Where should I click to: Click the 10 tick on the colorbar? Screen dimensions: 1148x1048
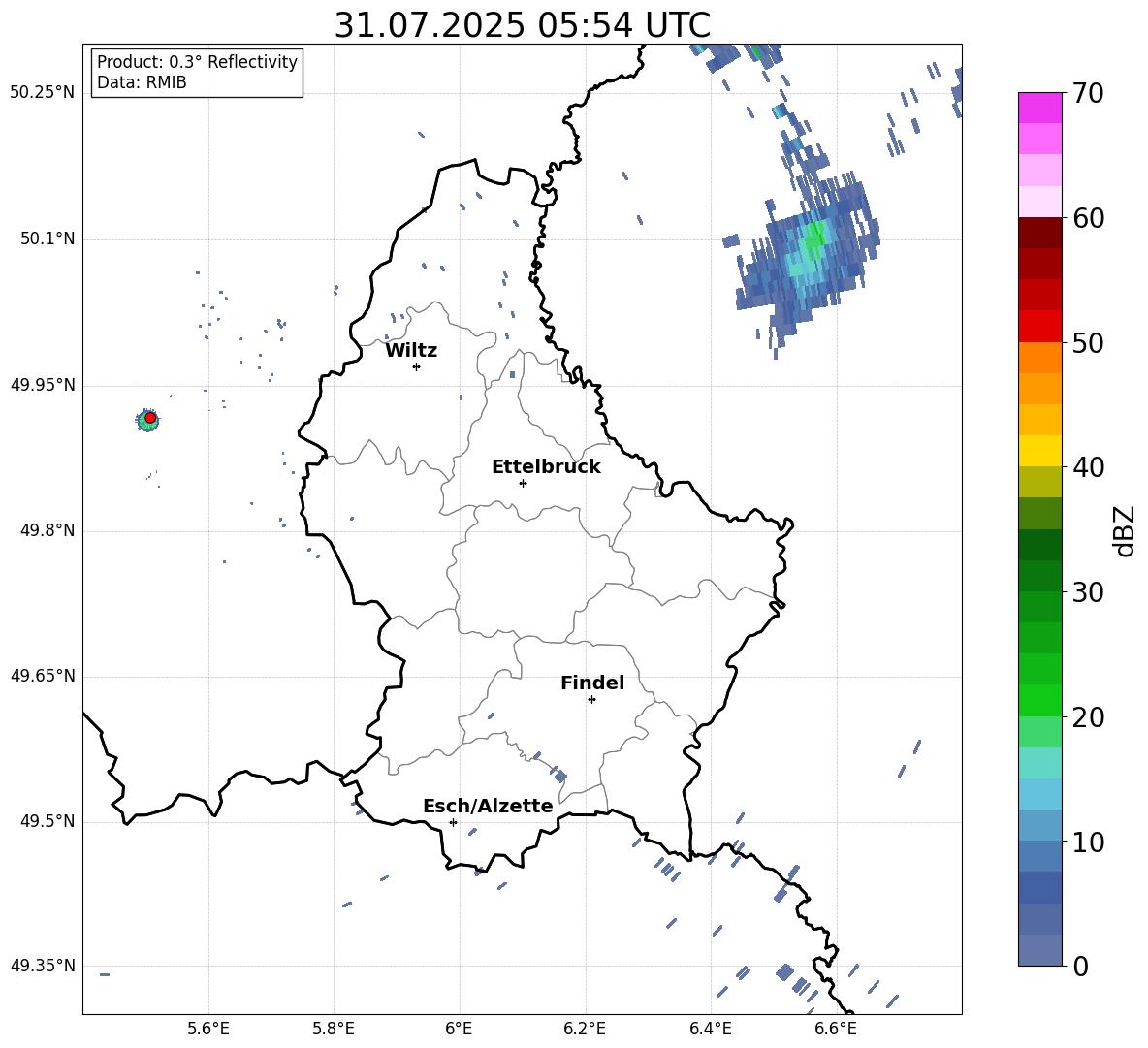(1088, 842)
